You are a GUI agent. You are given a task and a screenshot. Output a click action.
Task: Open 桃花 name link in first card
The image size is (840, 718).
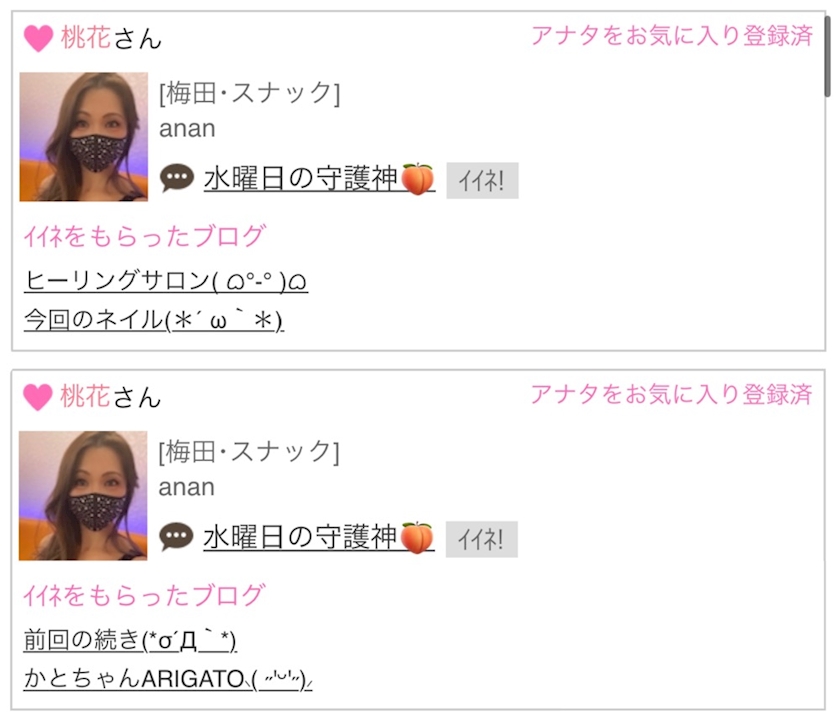pos(86,38)
